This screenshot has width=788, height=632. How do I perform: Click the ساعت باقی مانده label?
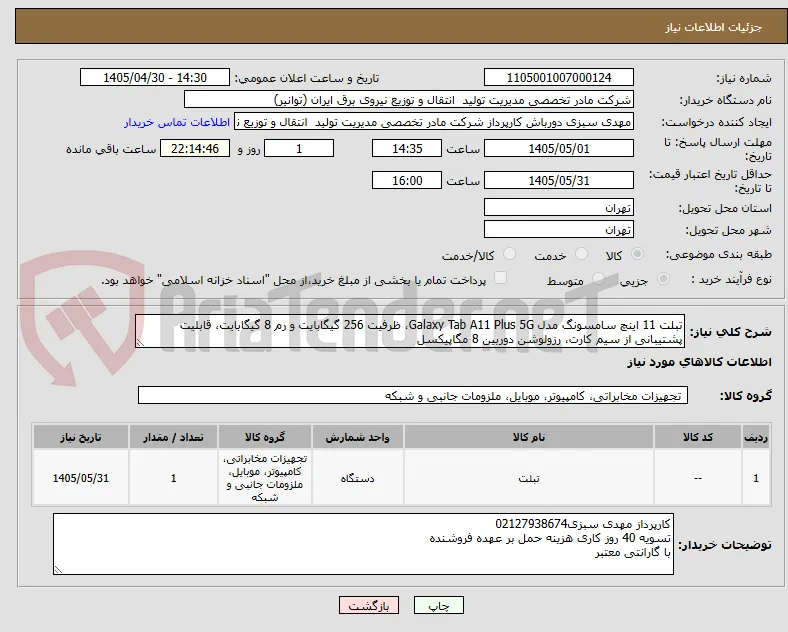click(x=111, y=150)
